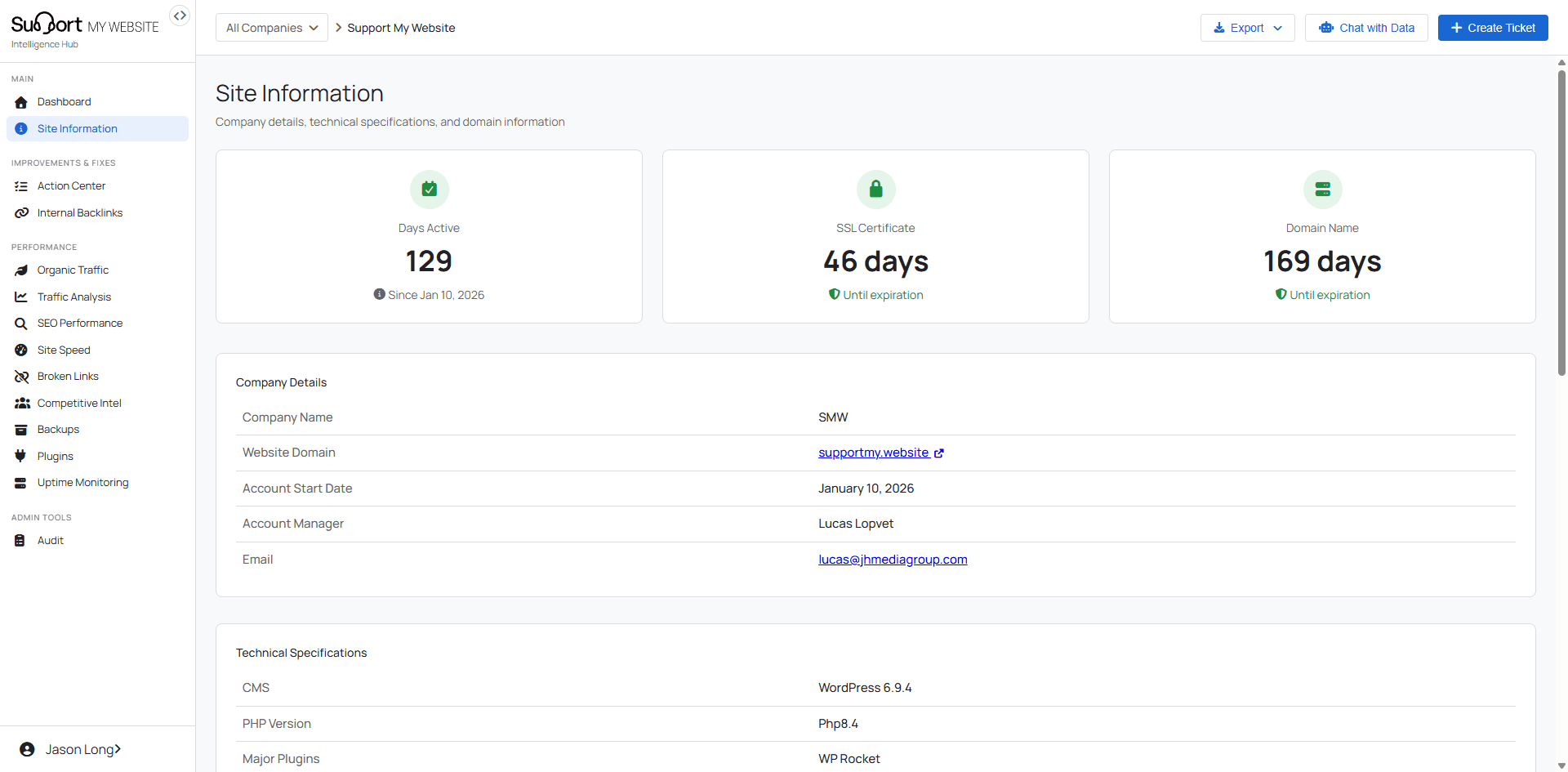This screenshot has height=772, width=1568.
Task: Click the Competitive Intel people icon
Action: [x=22, y=404]
